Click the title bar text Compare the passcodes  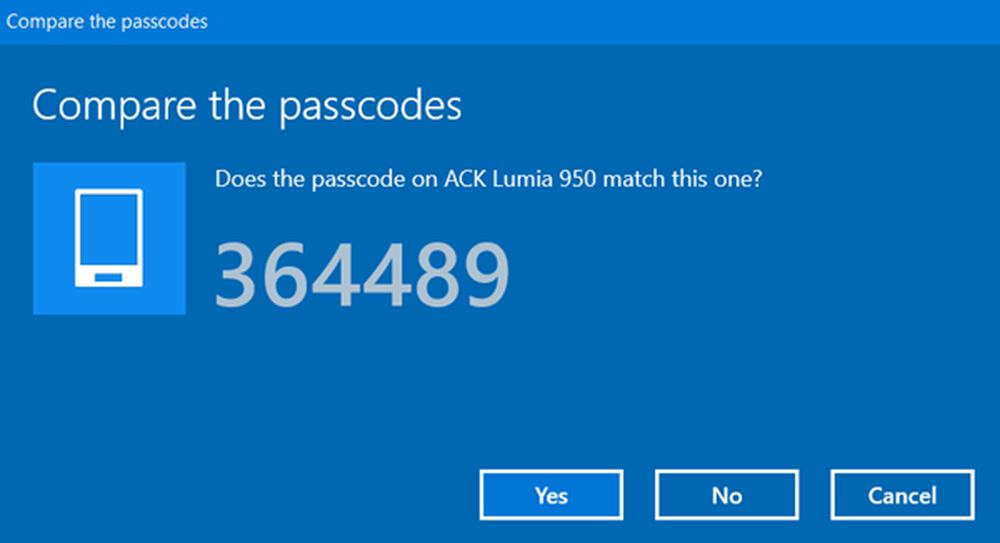[107, 22]
